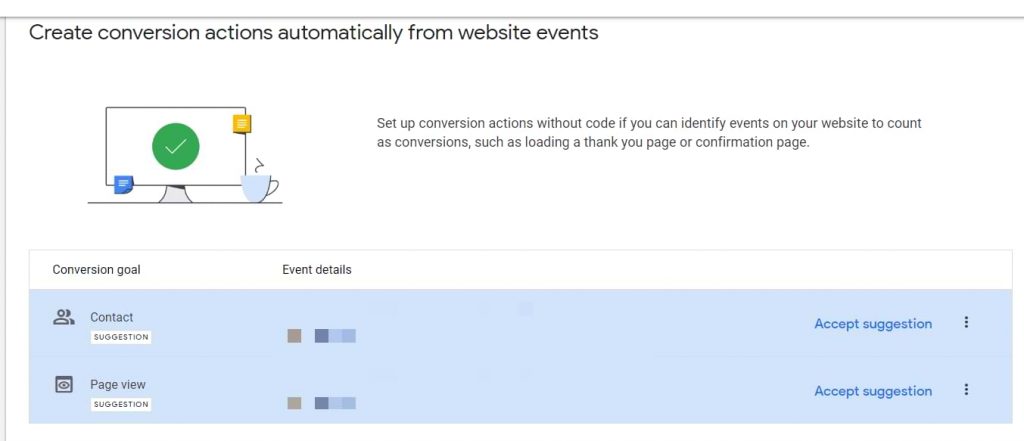Click the yellow sticky note icon
1024x441 pixels.
242,124
